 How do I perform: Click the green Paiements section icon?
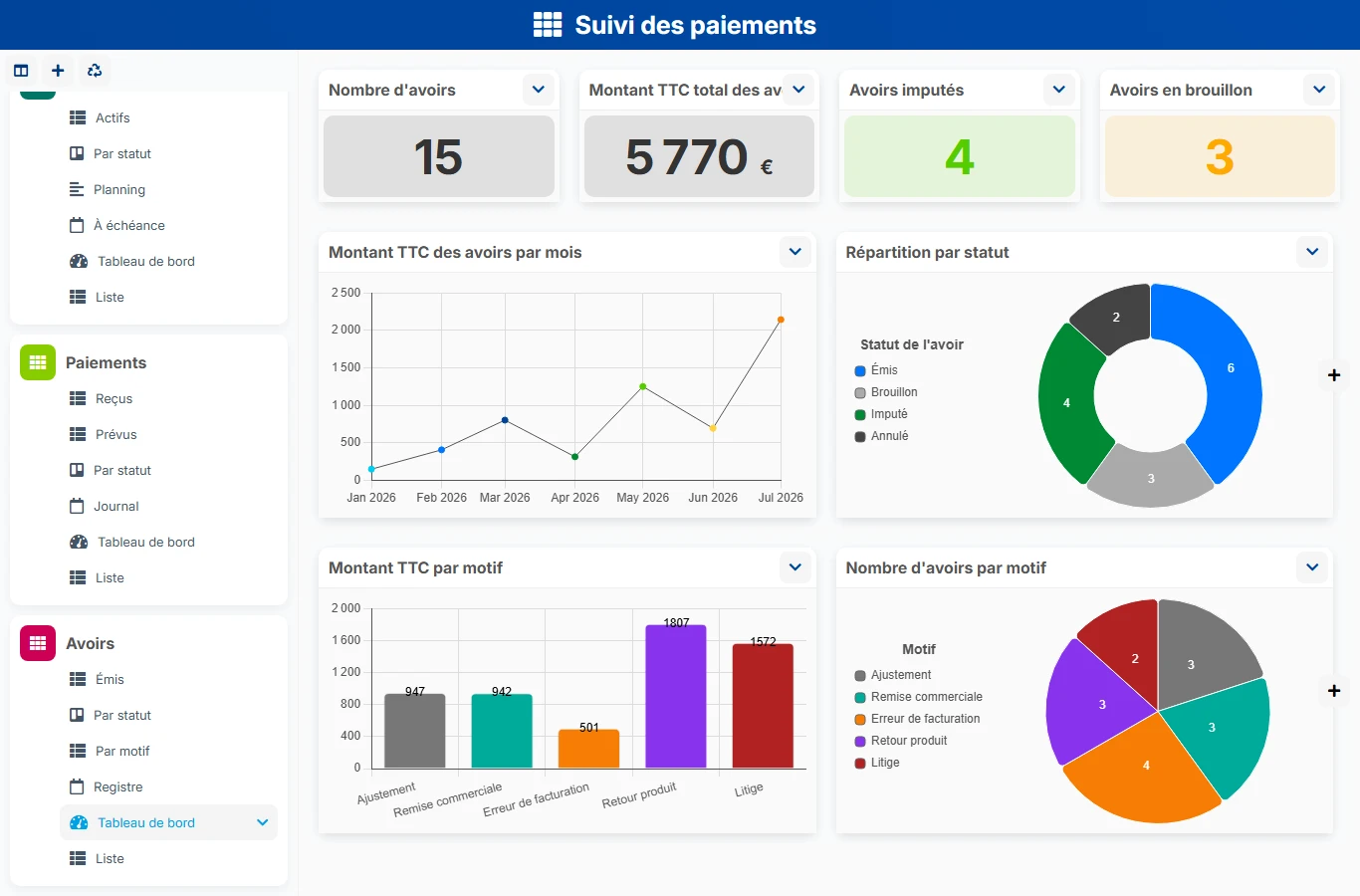pos(38,362)
